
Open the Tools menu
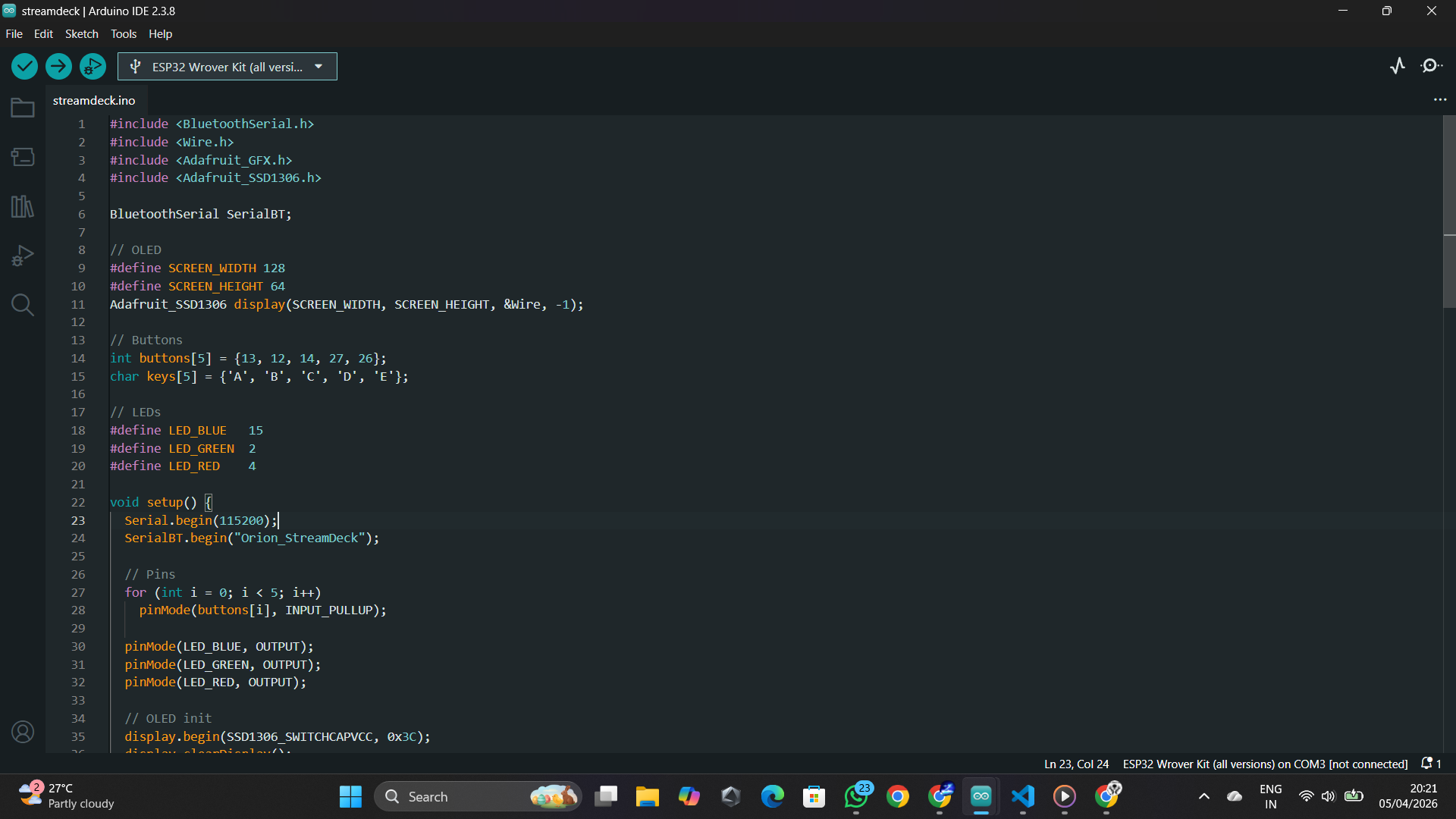tap(124, 34)
